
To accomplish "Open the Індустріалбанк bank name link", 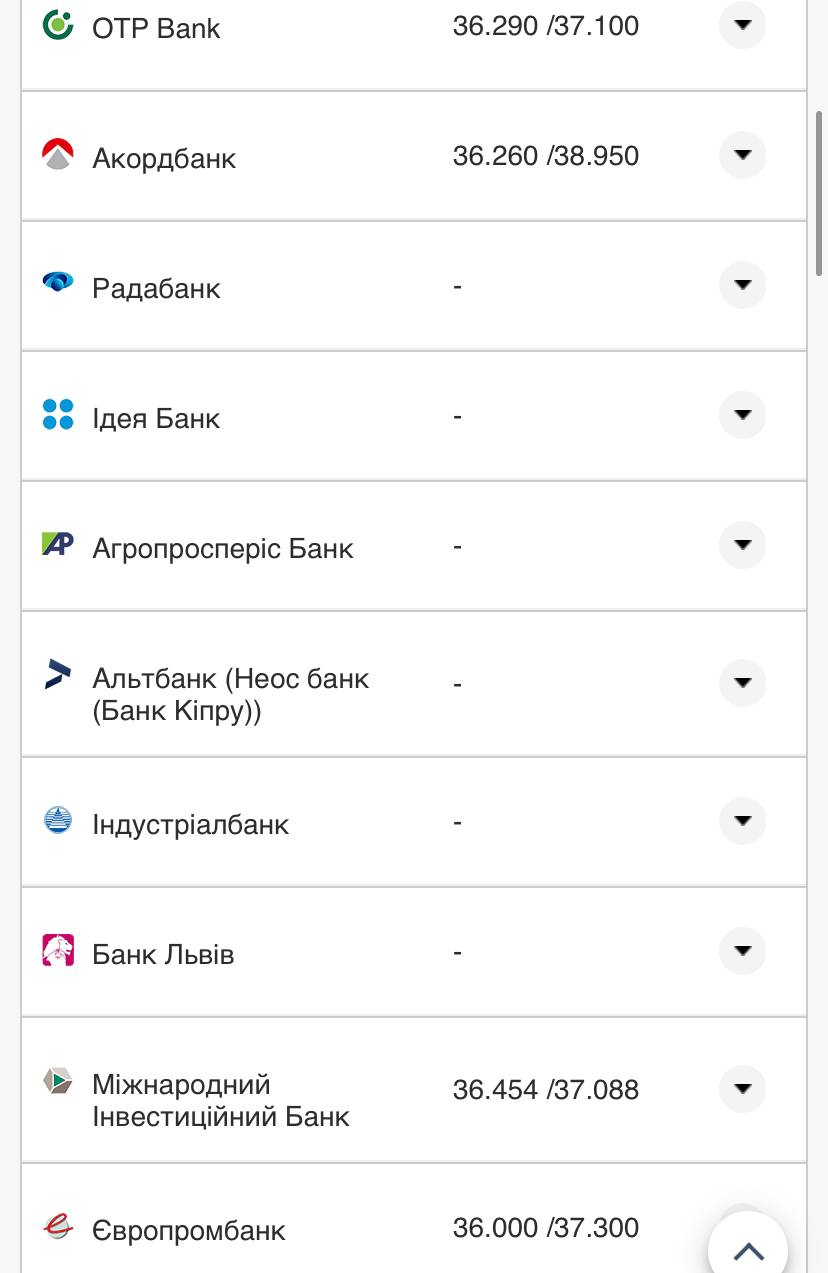I will pos(190,825).
